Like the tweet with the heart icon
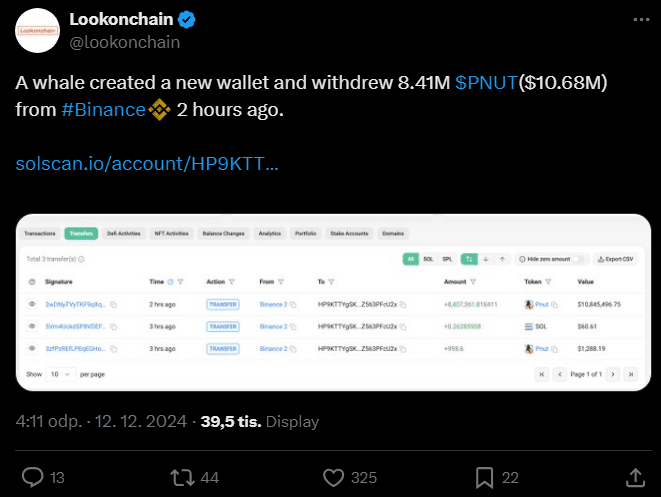 pyautogui.click(x=332, y=477)
